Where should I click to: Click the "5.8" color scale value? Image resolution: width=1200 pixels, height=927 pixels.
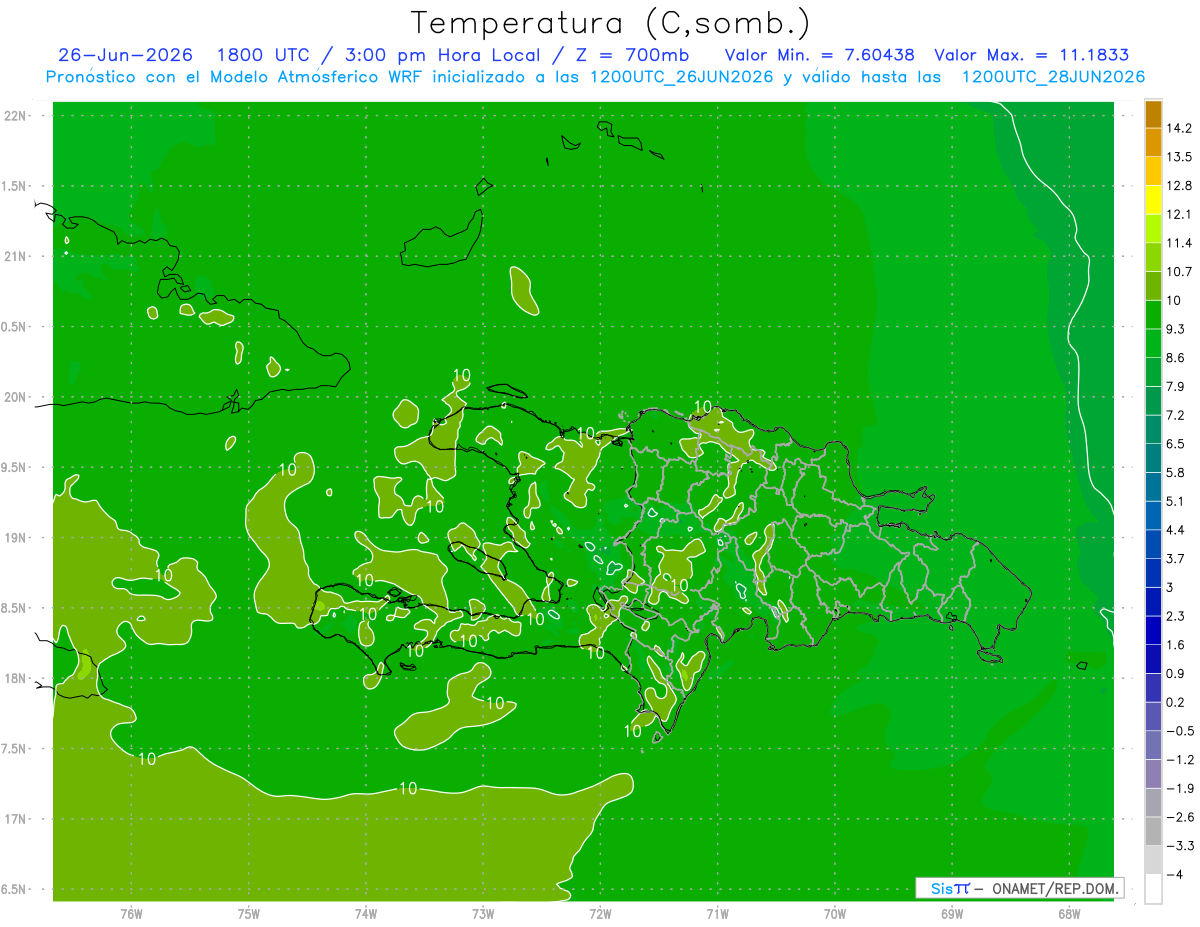[1177, 473]
